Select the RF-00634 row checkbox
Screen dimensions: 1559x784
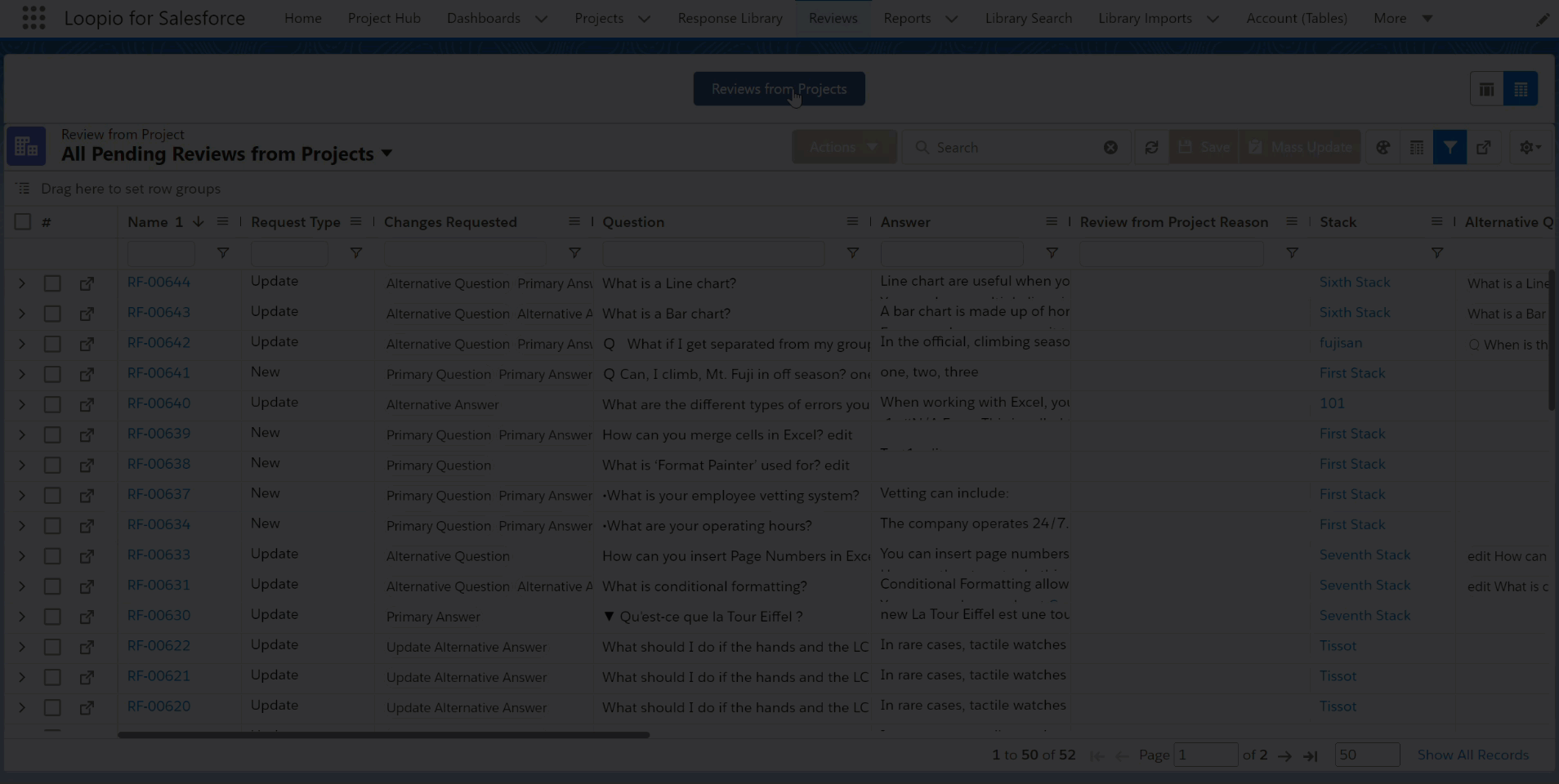[x=52, y=525]
